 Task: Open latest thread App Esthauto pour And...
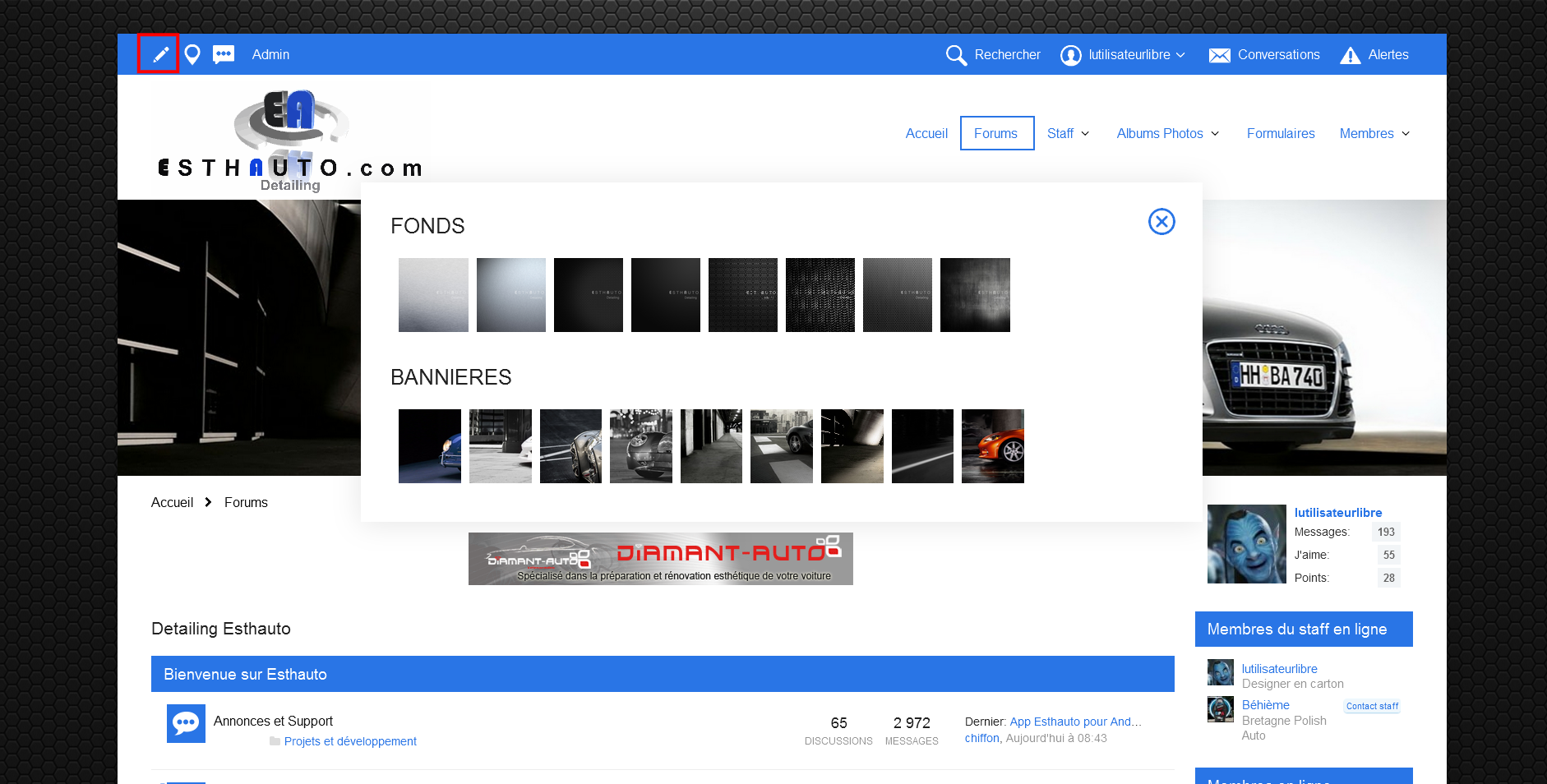coord(1076,722)
